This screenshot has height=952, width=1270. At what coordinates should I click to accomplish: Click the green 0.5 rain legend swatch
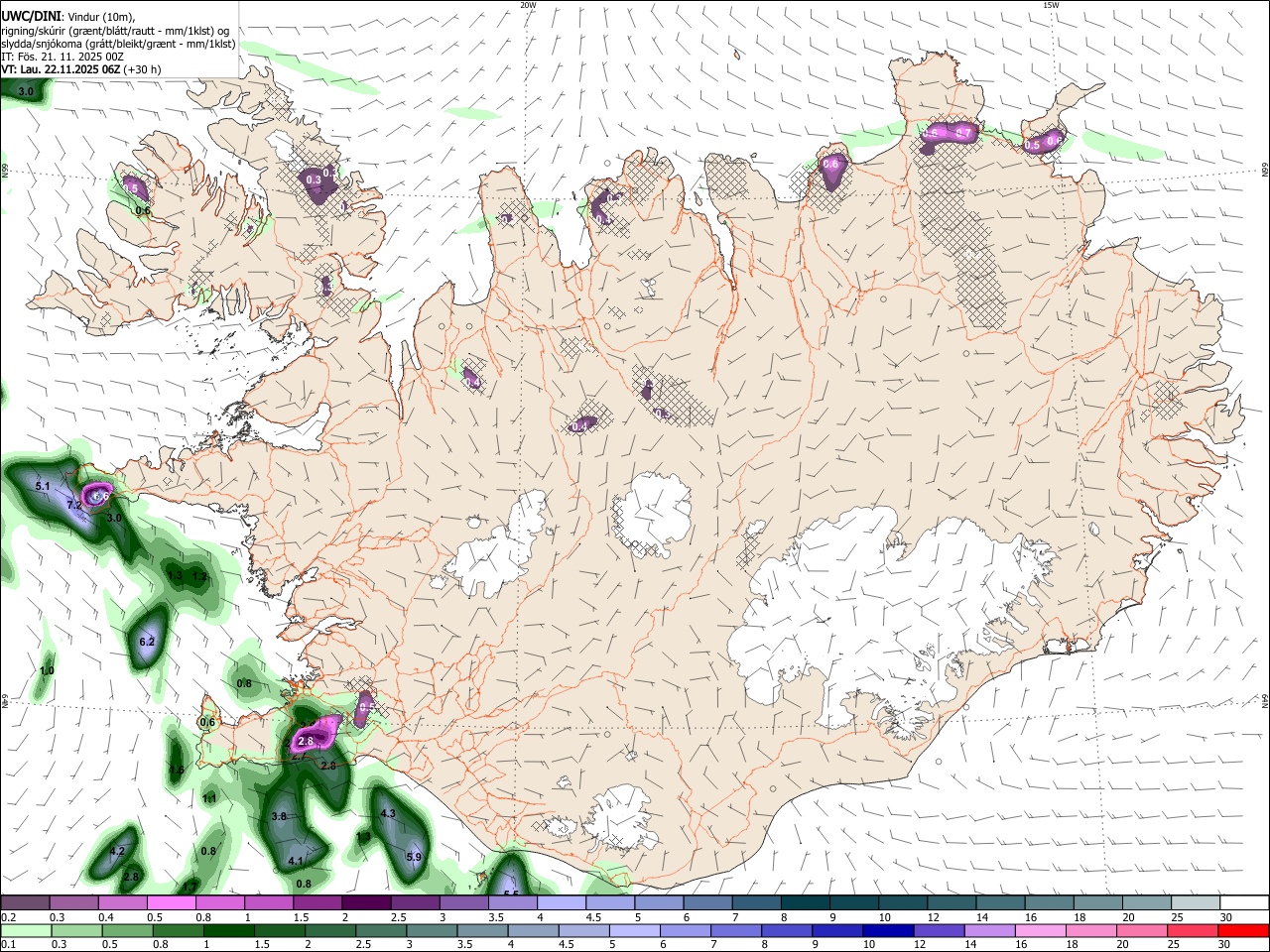(128, 930)
